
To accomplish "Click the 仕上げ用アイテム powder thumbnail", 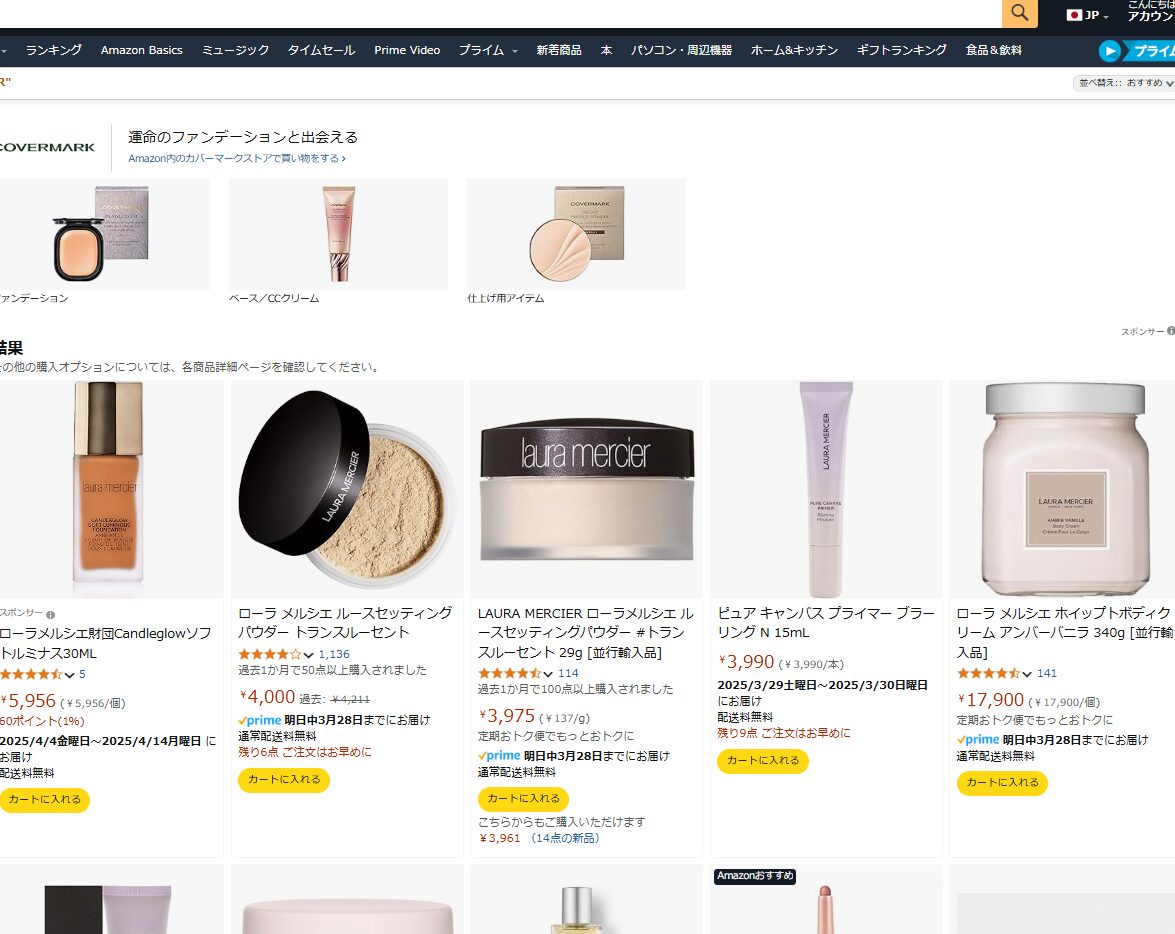I will [576, 234].
